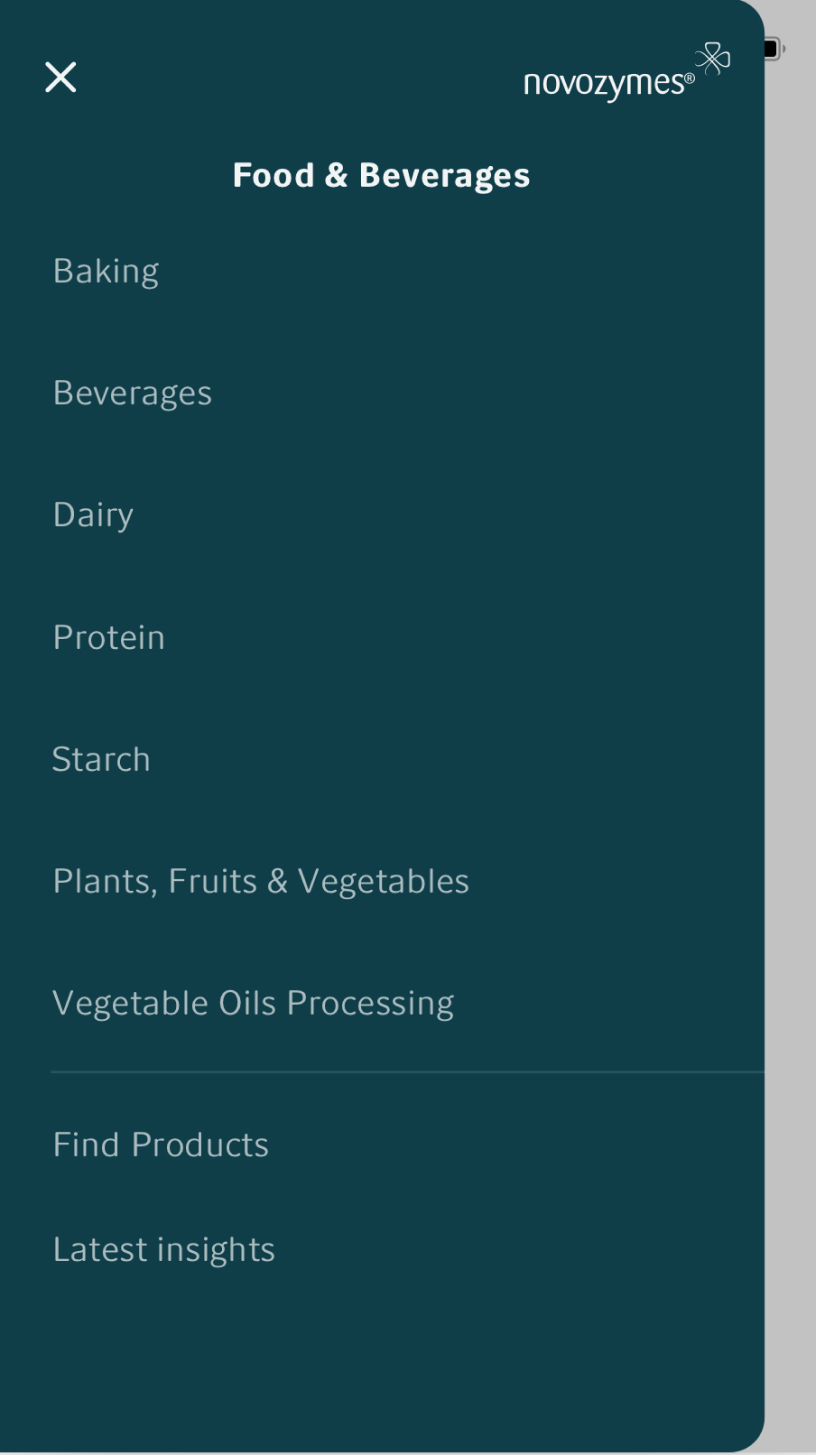Click the ampersand in the Food & Beverages heading
The width and height of the screenshot is (816, 1455).
(x=337, y=176)
